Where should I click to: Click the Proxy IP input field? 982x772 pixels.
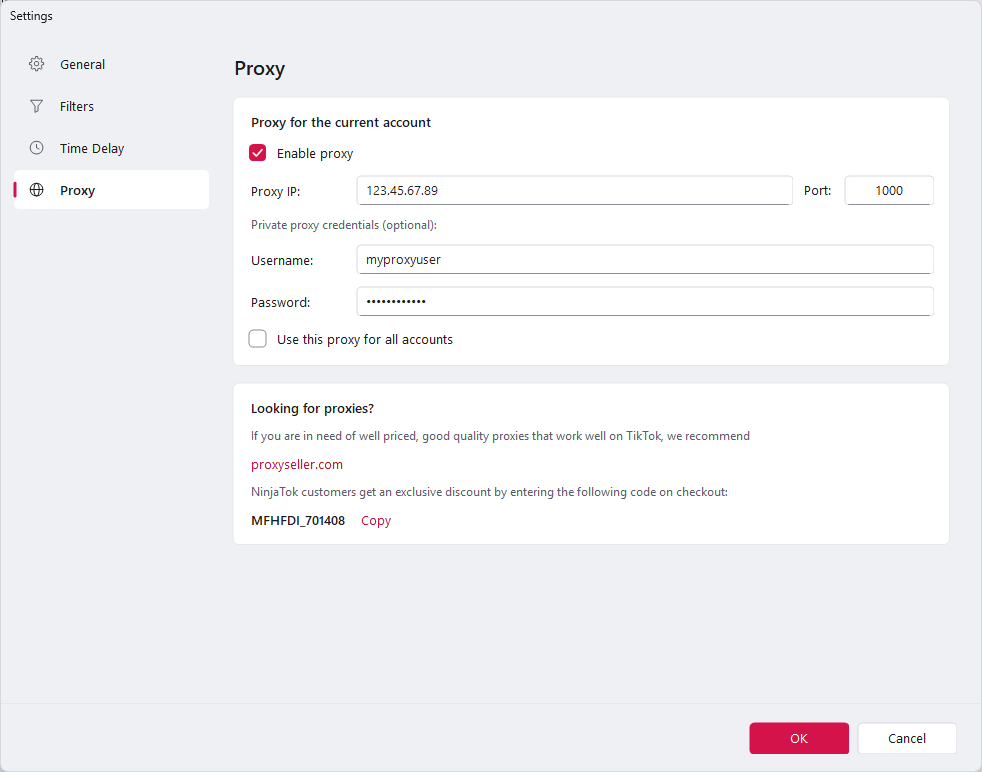(x=574, y=190)
